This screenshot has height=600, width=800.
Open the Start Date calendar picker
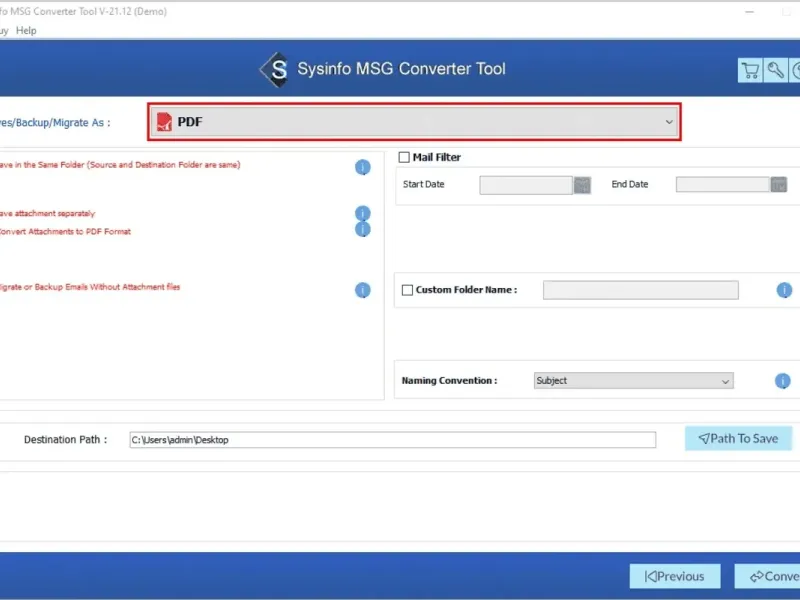582,185
